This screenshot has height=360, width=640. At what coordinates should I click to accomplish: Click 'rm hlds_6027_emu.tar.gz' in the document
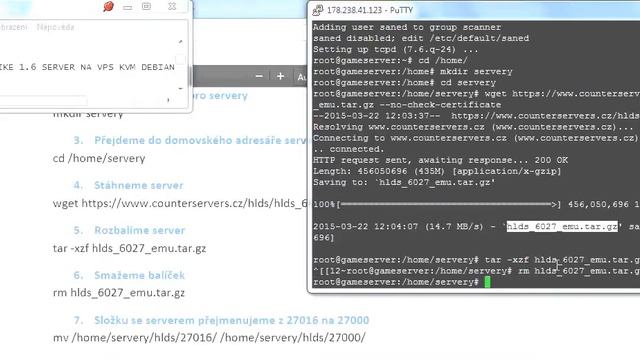(119, 293)
